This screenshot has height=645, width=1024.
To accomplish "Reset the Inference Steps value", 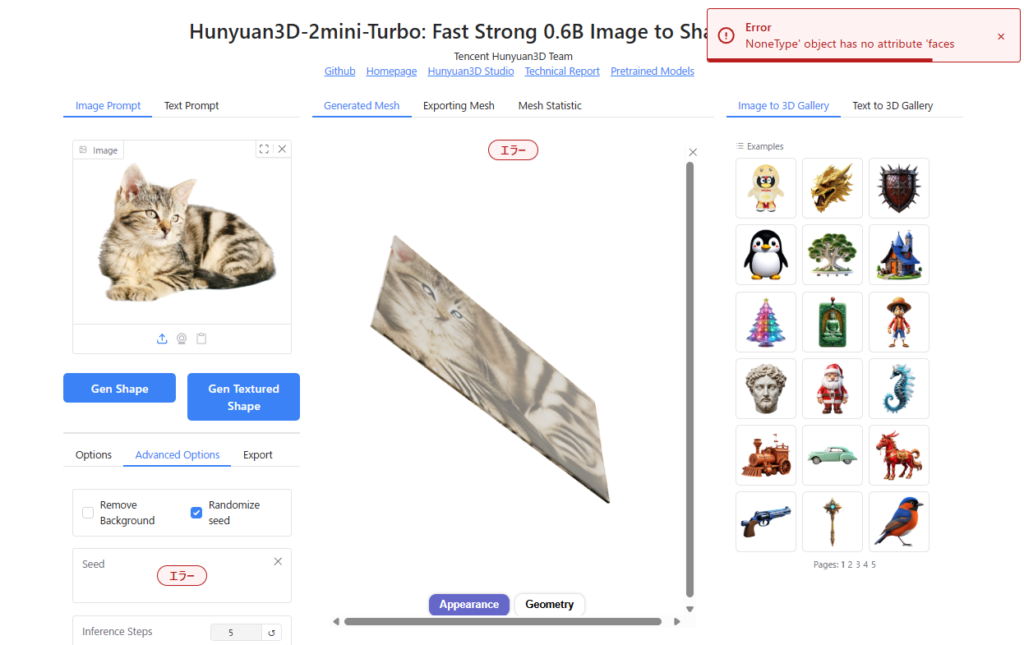I will pyautogui.click(x=271, y=632).
